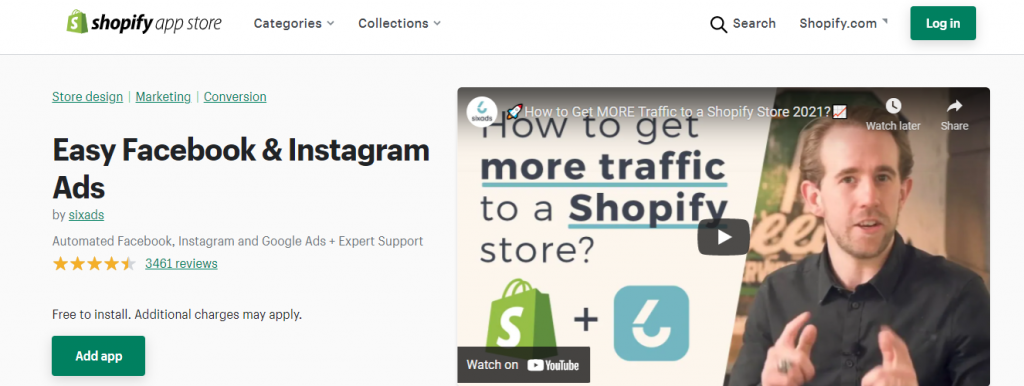Click the Search magnifier icon

pos(718,25)
